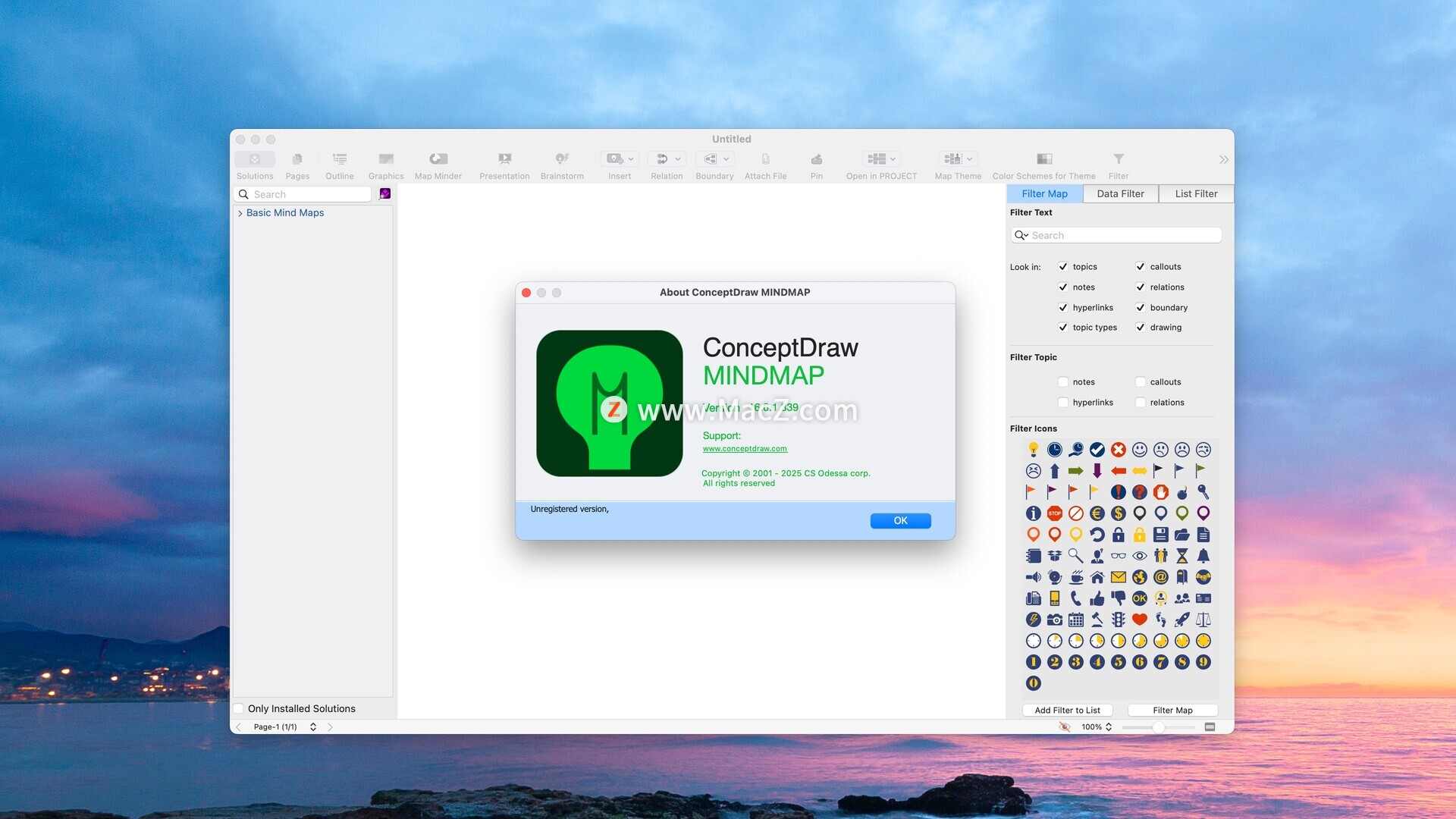The height and width of the screenshot is (819, 1456).
Task: Select the yellow envelope filter icon
Action: coord(1118,577)
